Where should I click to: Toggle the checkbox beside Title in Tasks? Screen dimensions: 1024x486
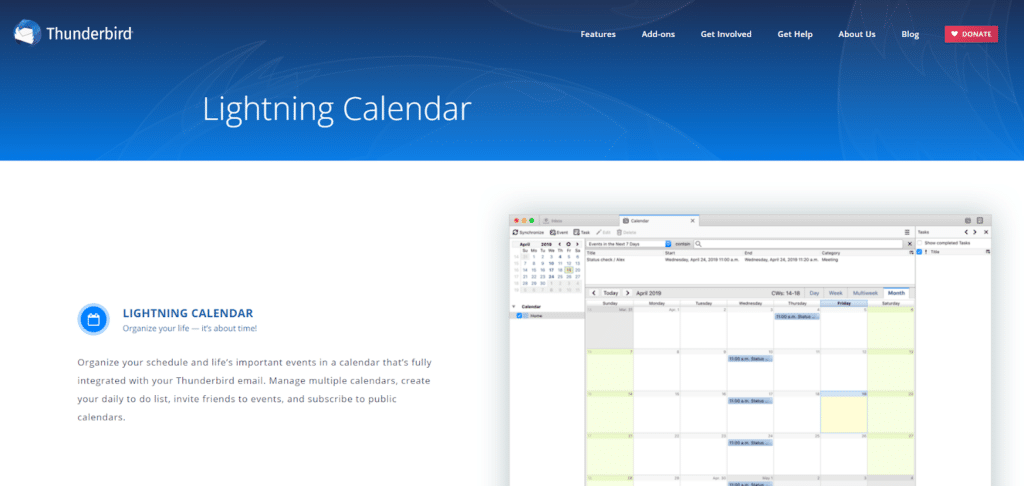tap(920, 252)
